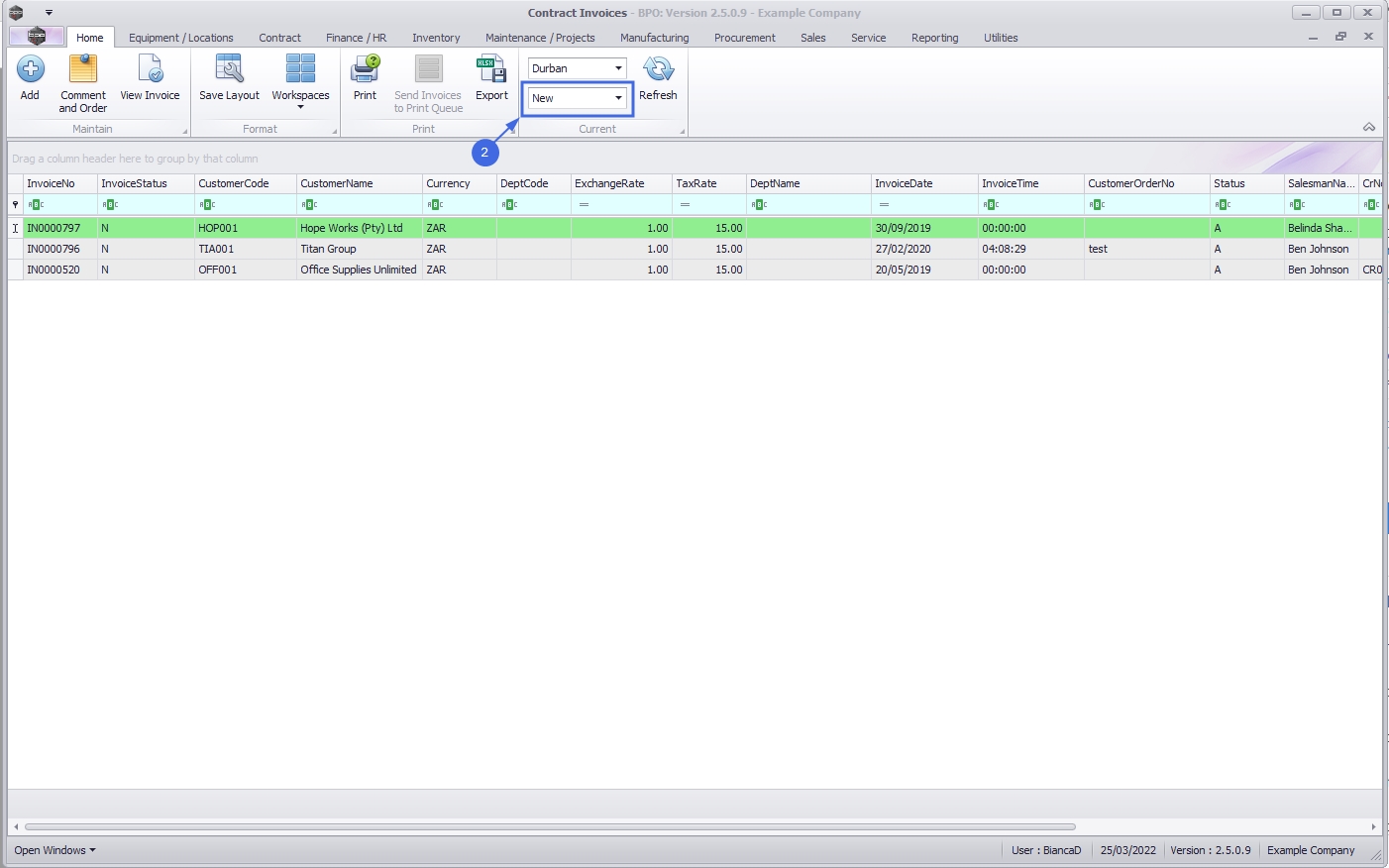Viewport: 1389px width, 868px height.
Task: Click the InvoiceNo filter row icon
Action: 36,205
